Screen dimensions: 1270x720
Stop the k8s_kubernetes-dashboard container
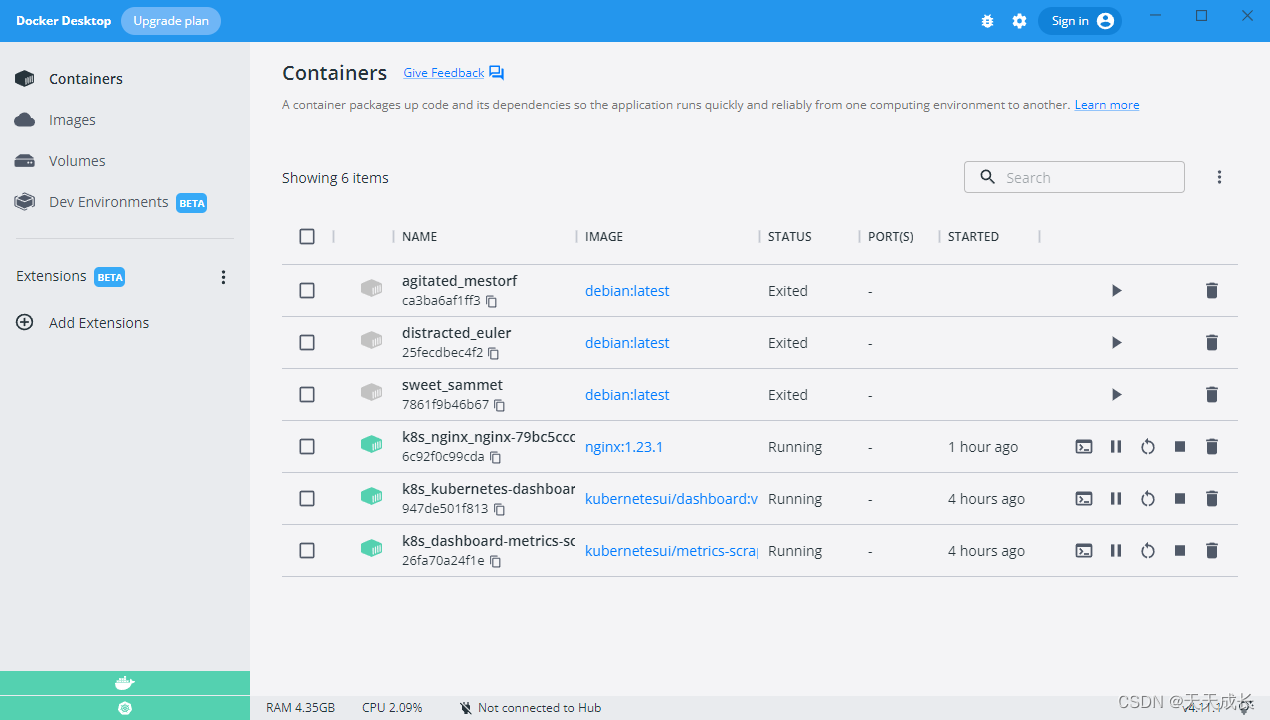[1180, 499]
